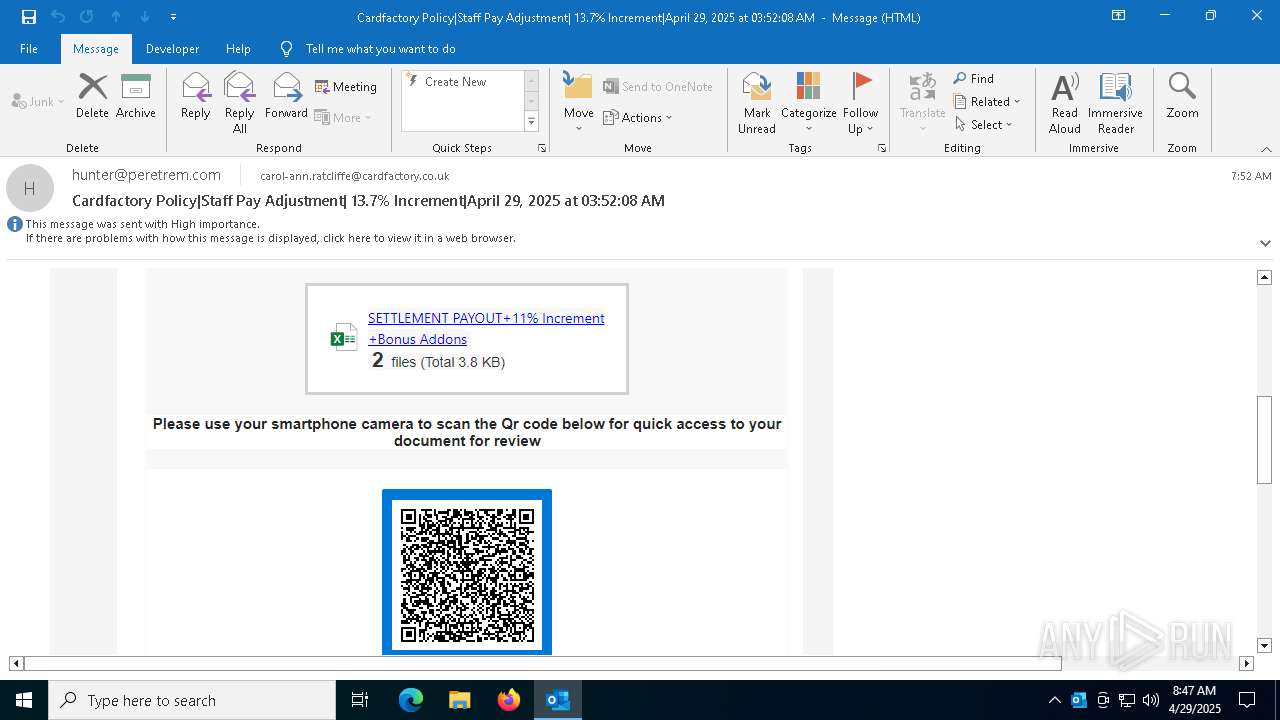Image resolution: width=1280 pixels, height=720 pixels.
Task: Click sender hunter@peretrem.com
Action: pyautogui.click(x=146, y=175)
